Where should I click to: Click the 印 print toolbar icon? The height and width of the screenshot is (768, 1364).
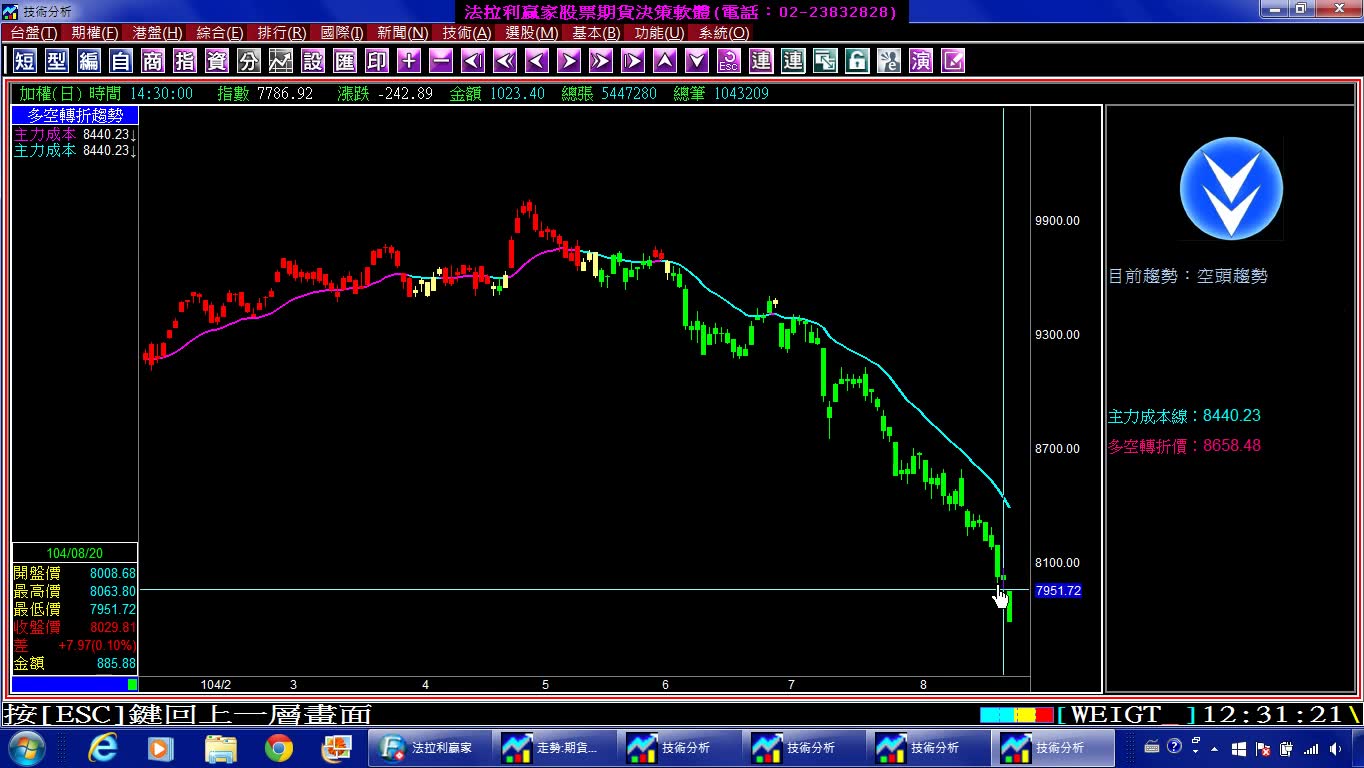pyautogui.click(x=377, y=61)
